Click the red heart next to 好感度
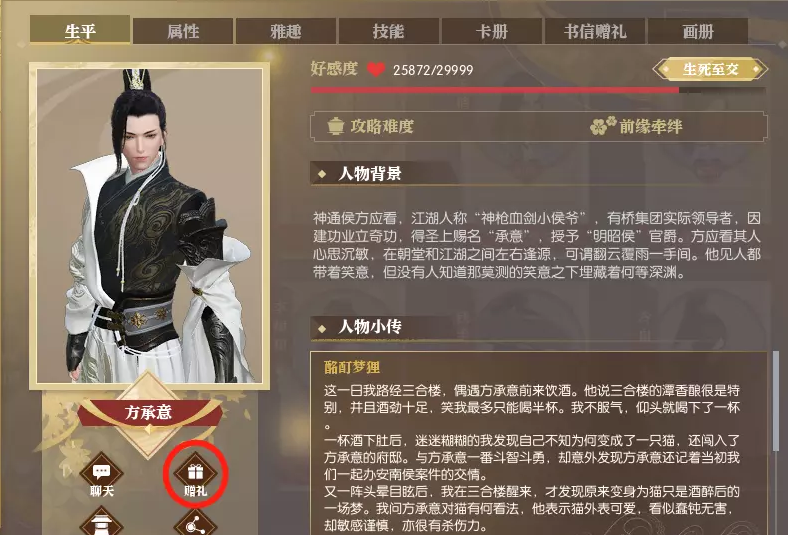The image size is (788, 535). click(376, 69)
